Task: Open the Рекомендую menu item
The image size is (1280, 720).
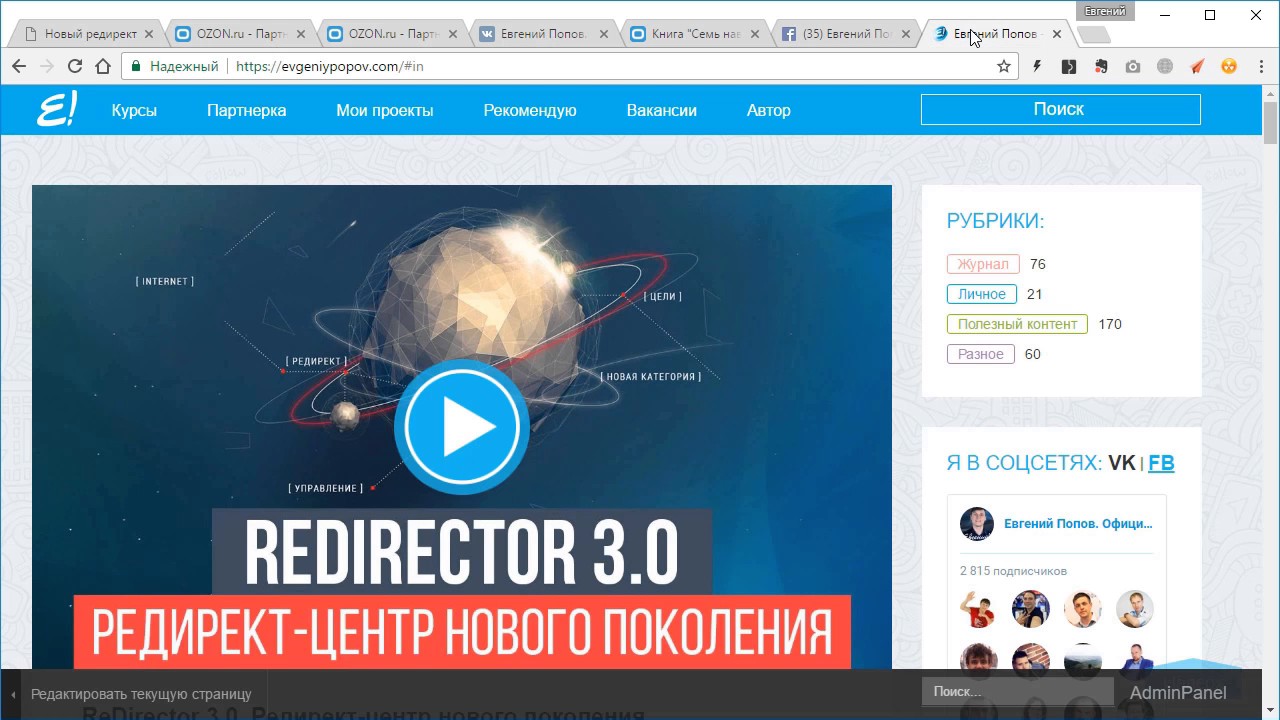Action: [x=530, y=111]
